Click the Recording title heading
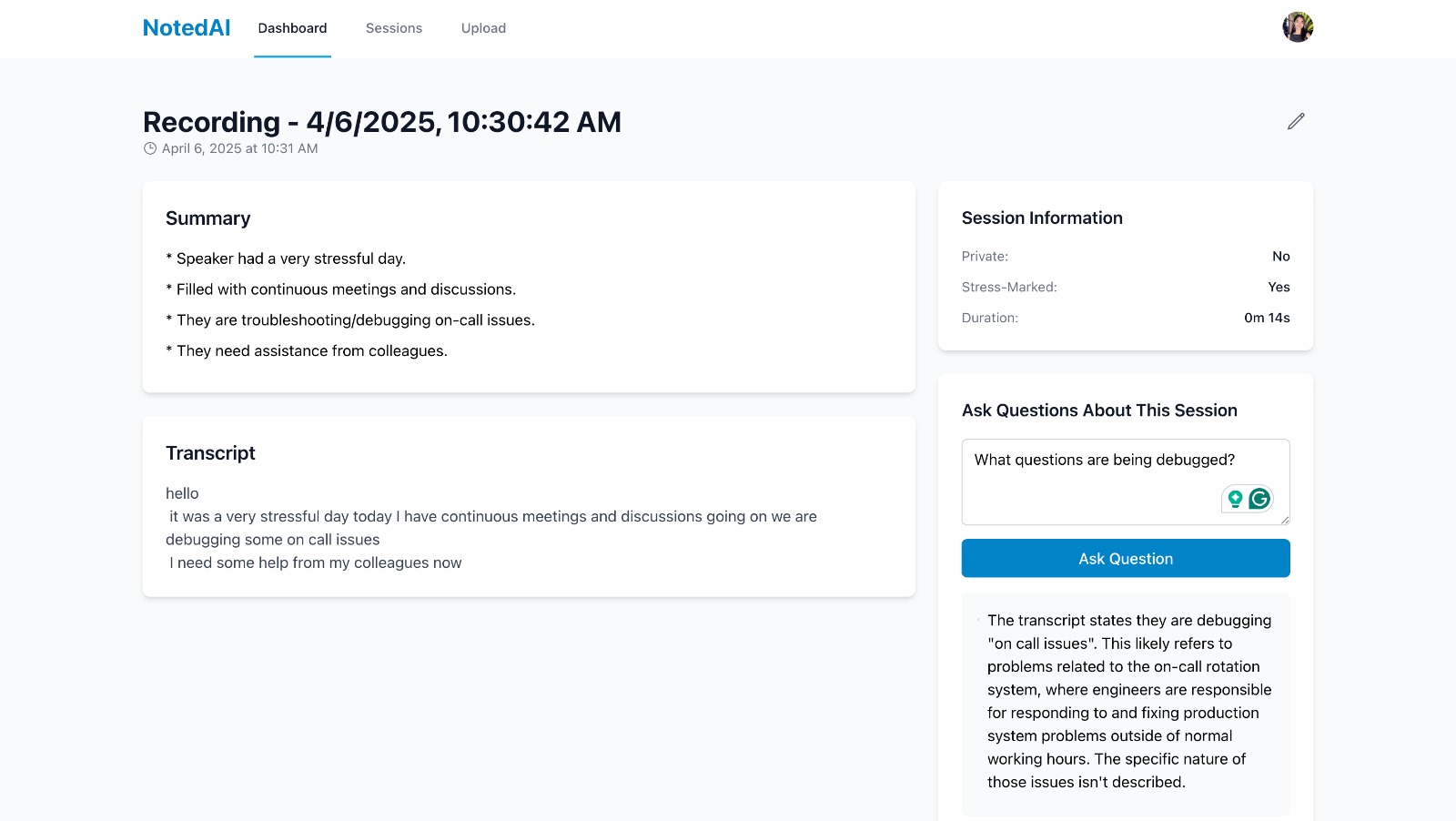The height and width of the screenshot is (821, 1456). 382,122
